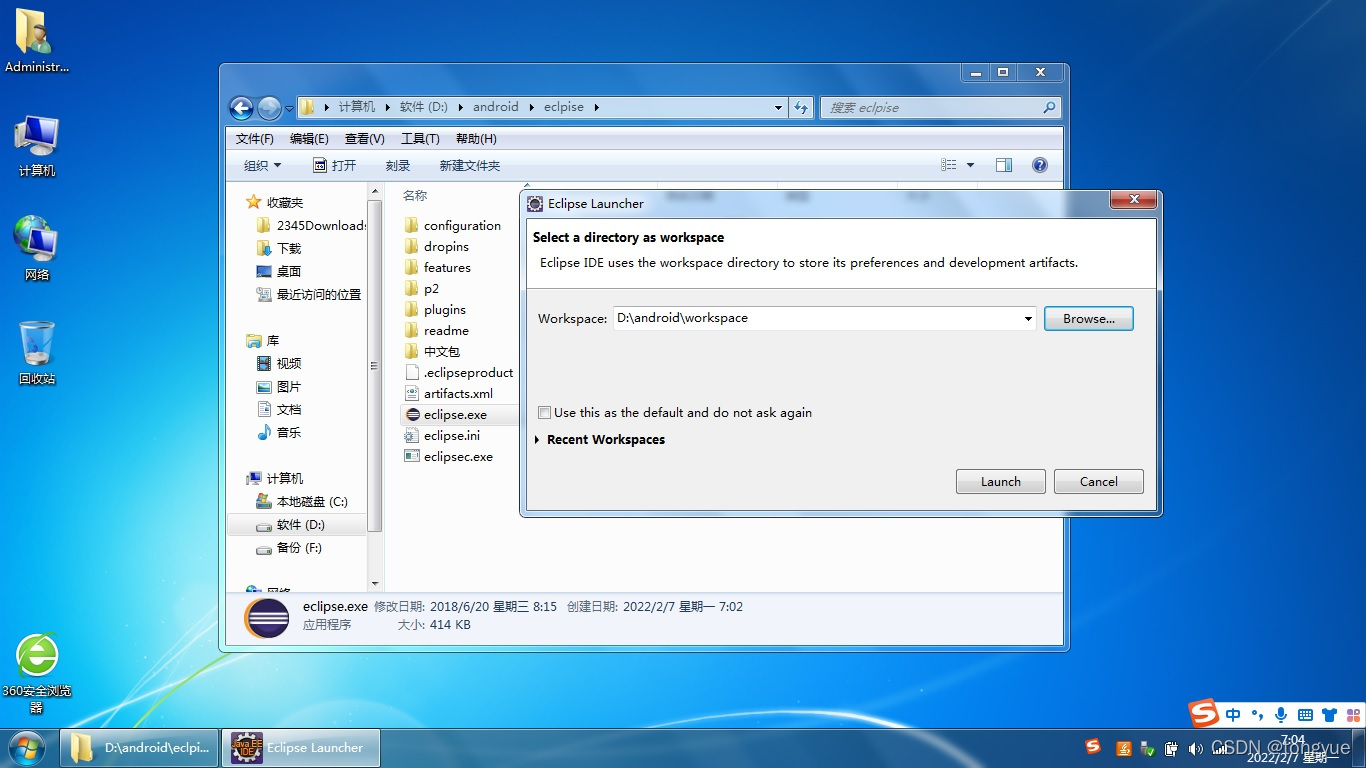The height and width of the screenshot is (768, 1366).
Task: Switch to Eclipse Launcher taskbar button
Action: pyautogui.click(x=300, y=747)
